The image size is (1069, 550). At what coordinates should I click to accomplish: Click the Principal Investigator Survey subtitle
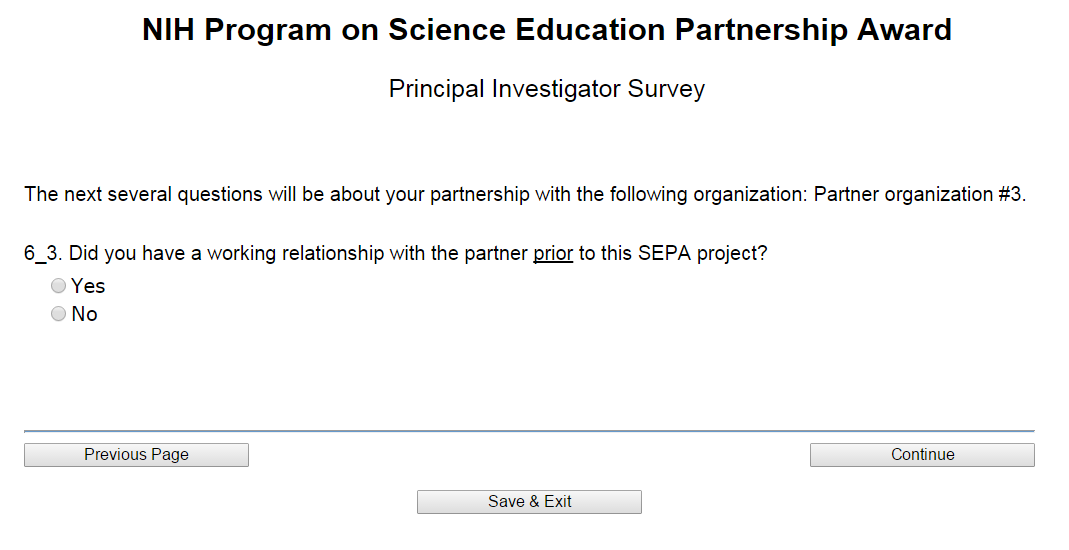[x=546, y=89]
